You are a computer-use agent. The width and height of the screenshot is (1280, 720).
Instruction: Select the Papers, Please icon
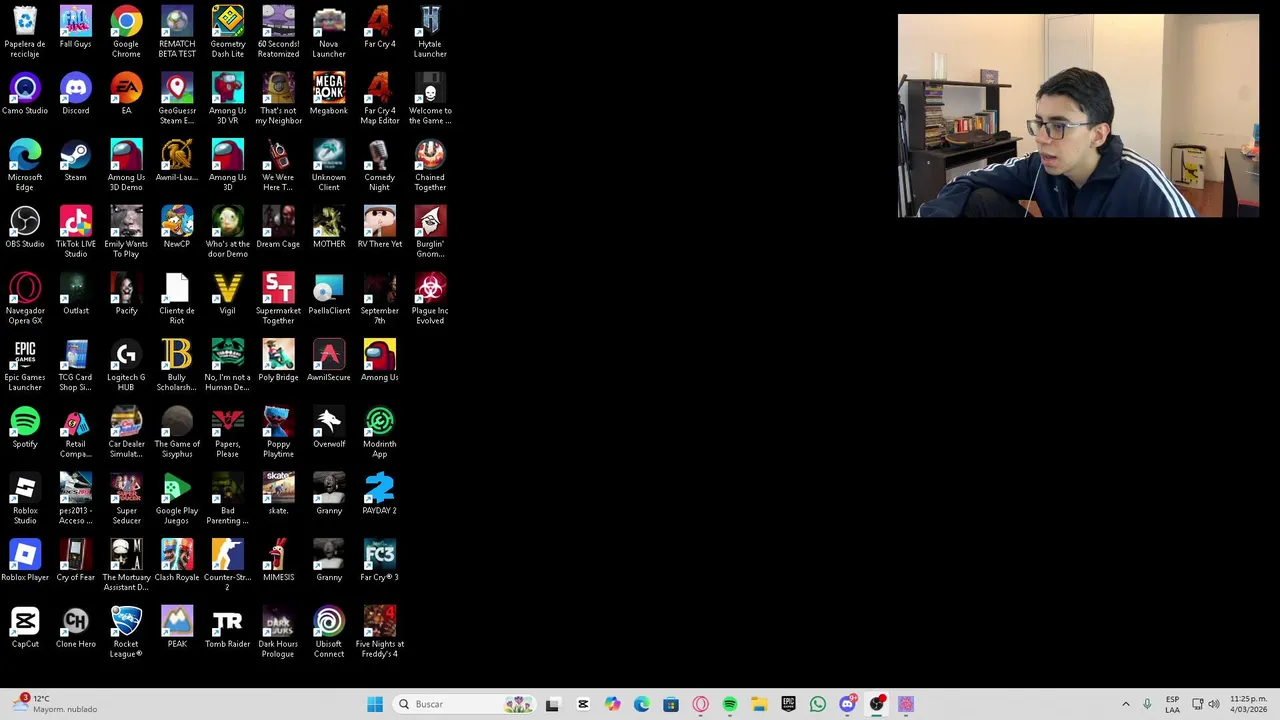click(228, 432)
